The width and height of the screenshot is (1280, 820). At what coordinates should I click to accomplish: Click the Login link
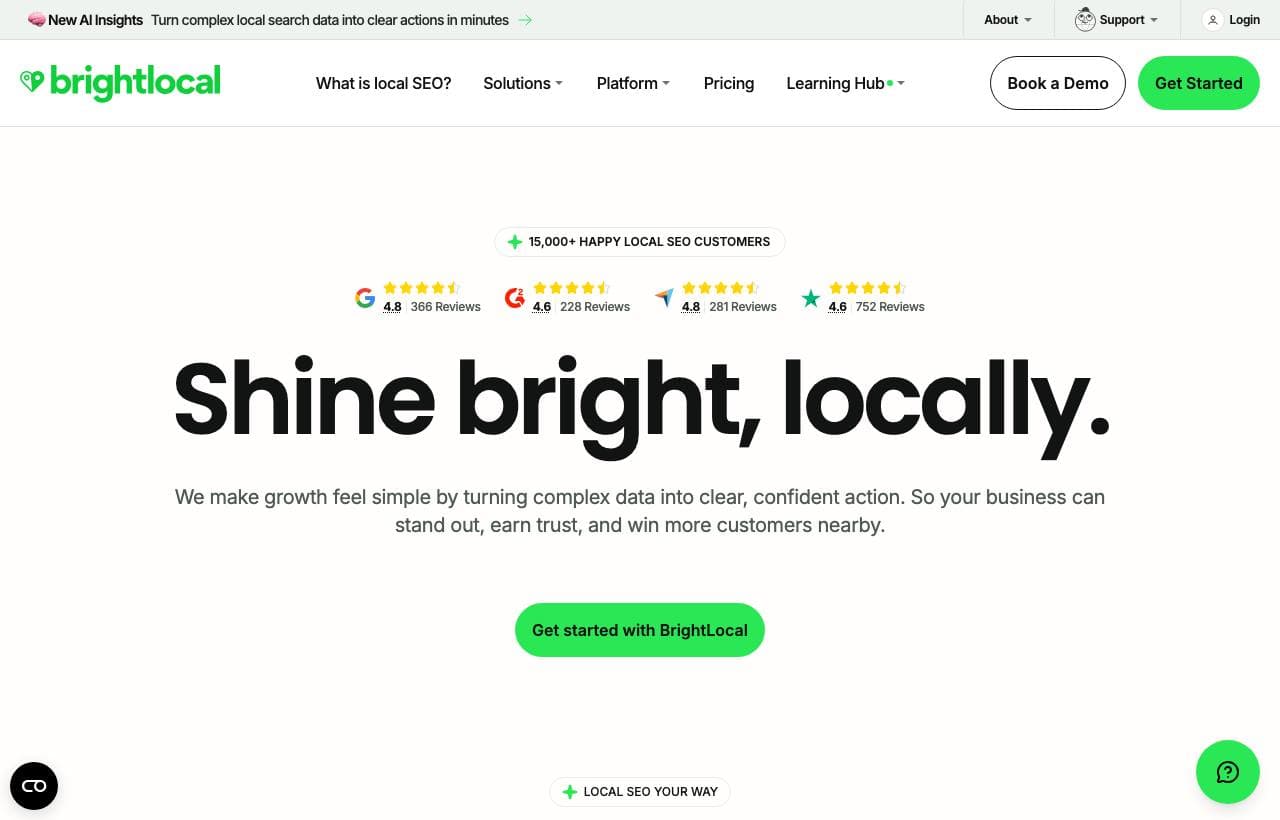pyautogui.click(x=1245, y=20)
